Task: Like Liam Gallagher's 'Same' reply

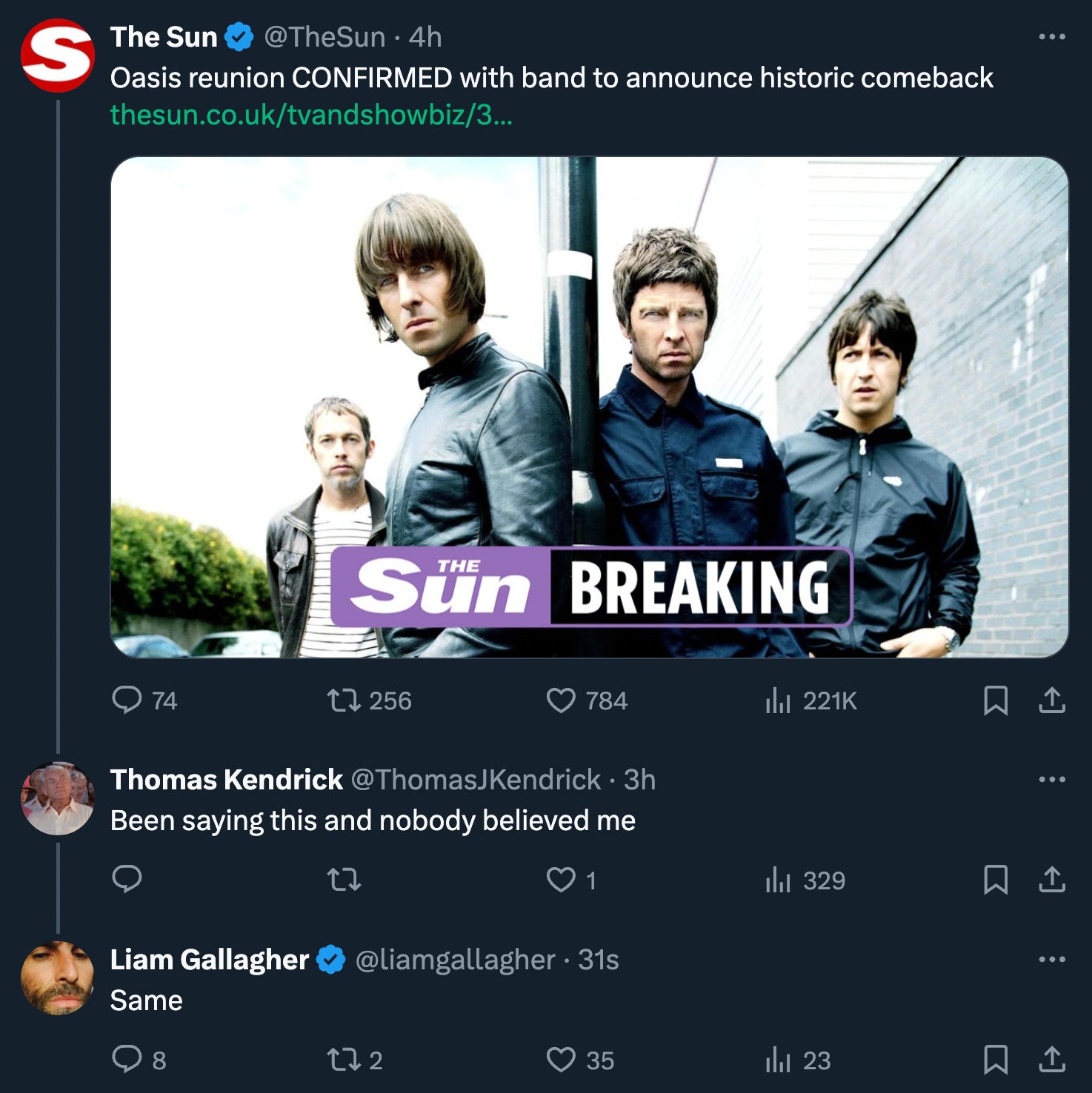Action: pos(561,1060)
